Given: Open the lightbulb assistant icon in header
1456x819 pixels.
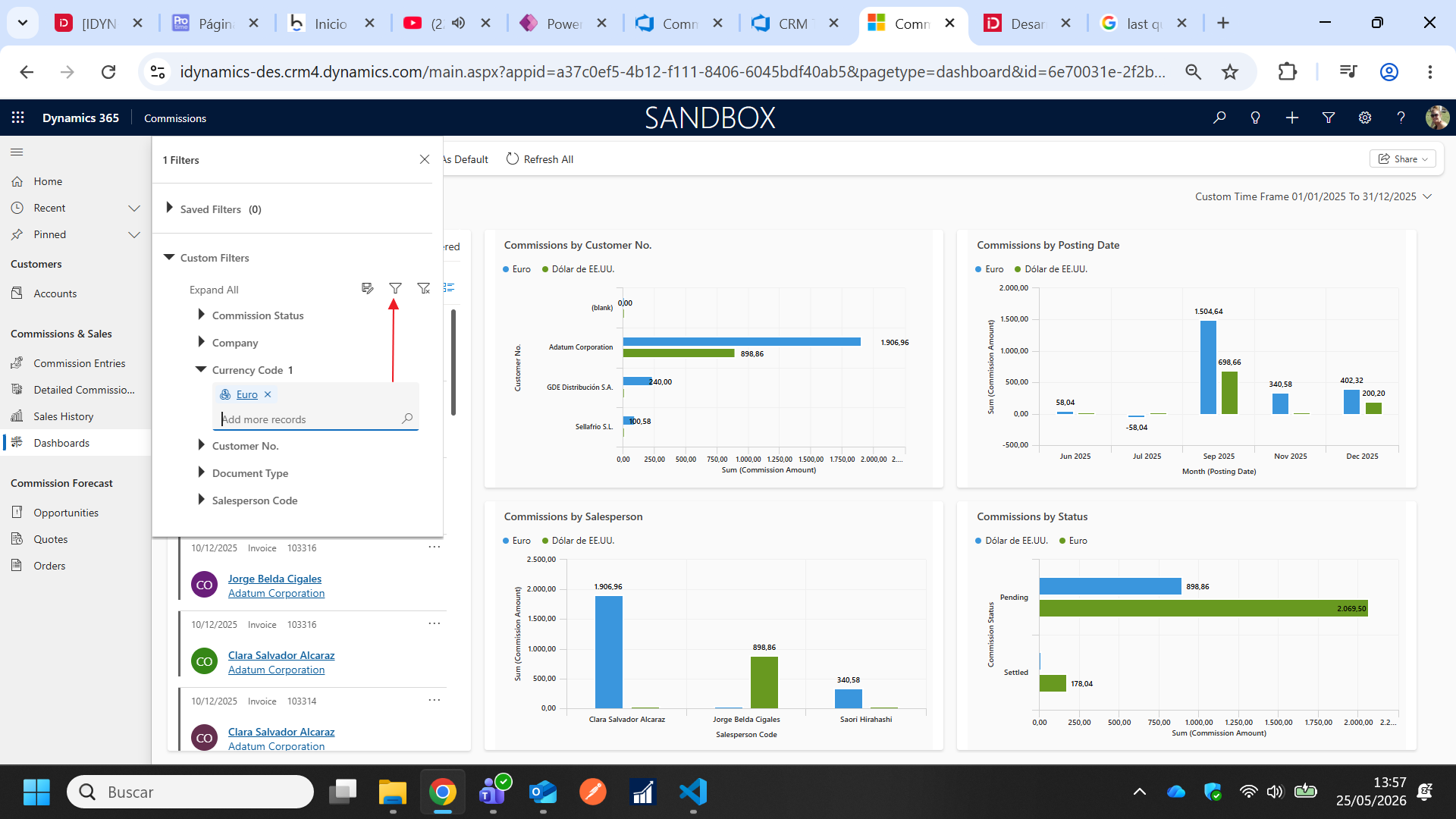Looking at the screenshot, I should (1256, 118).
